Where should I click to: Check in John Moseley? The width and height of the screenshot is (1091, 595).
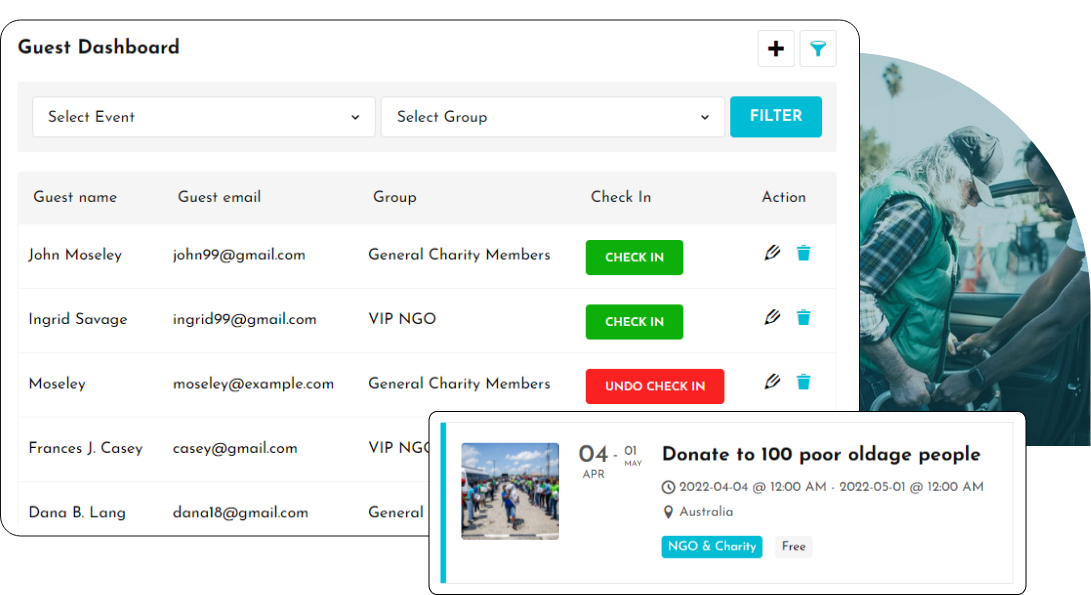coord(634,257)
